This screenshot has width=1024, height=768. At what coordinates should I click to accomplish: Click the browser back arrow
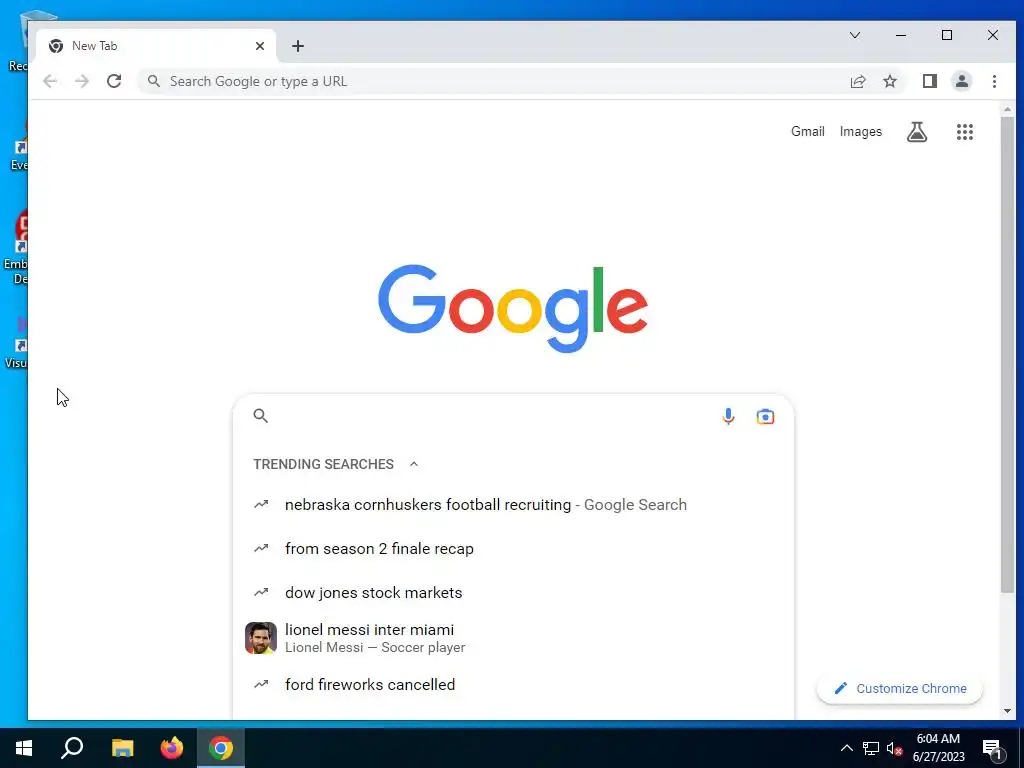50,81
